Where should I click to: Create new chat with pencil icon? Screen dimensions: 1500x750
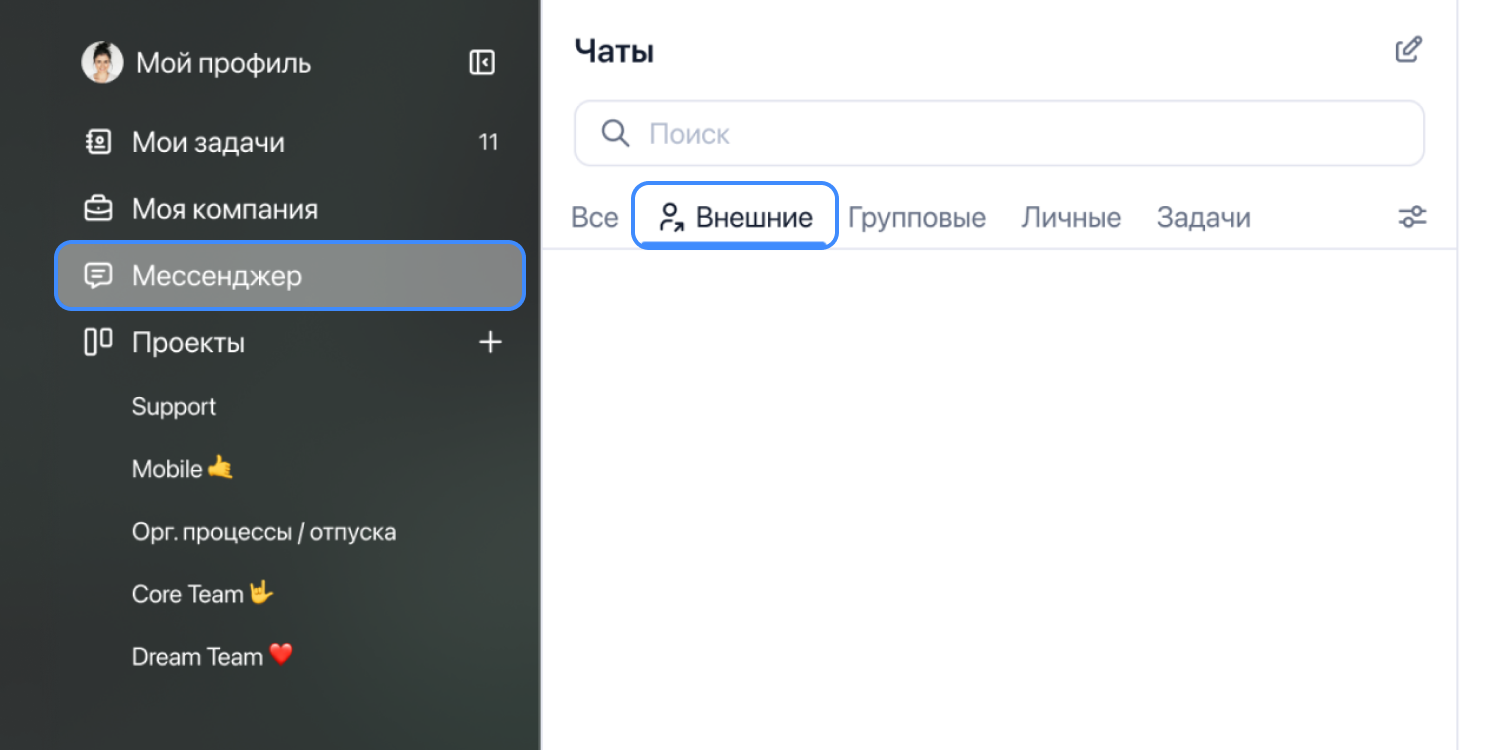click(x=1408, y=50)
